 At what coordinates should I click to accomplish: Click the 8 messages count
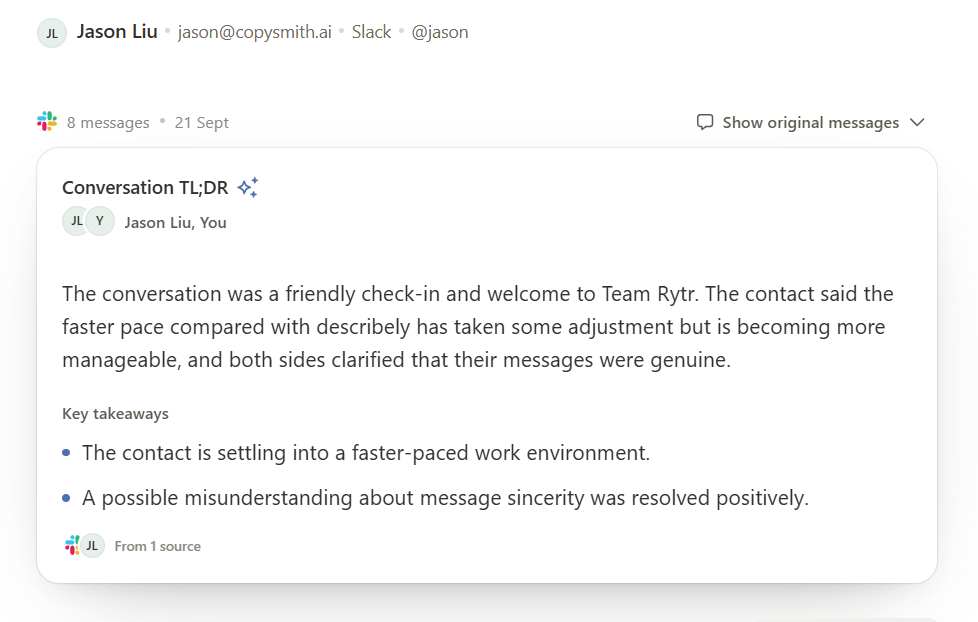tap(109, 123)
